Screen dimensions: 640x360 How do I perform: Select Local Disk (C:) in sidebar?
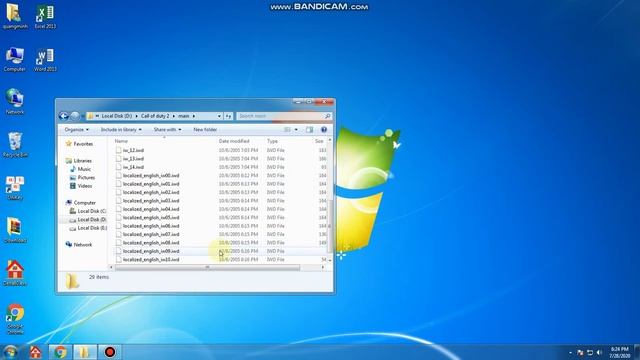click(88, 211)
